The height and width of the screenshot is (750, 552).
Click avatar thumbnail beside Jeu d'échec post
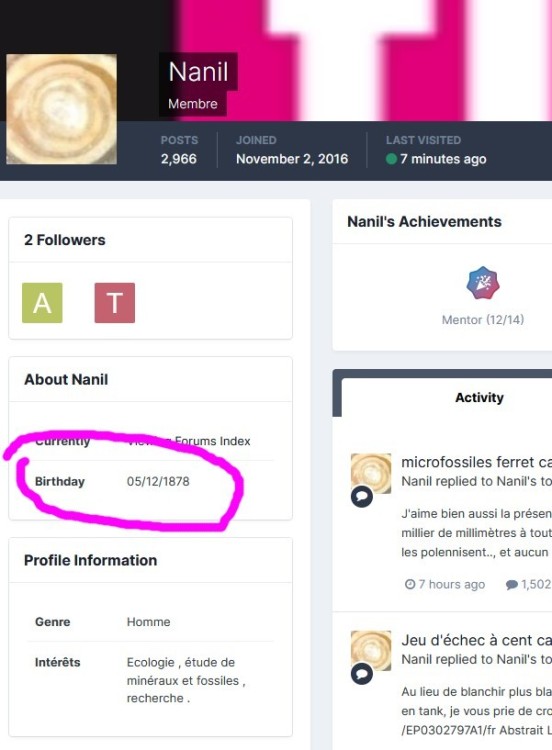point(371,651)
